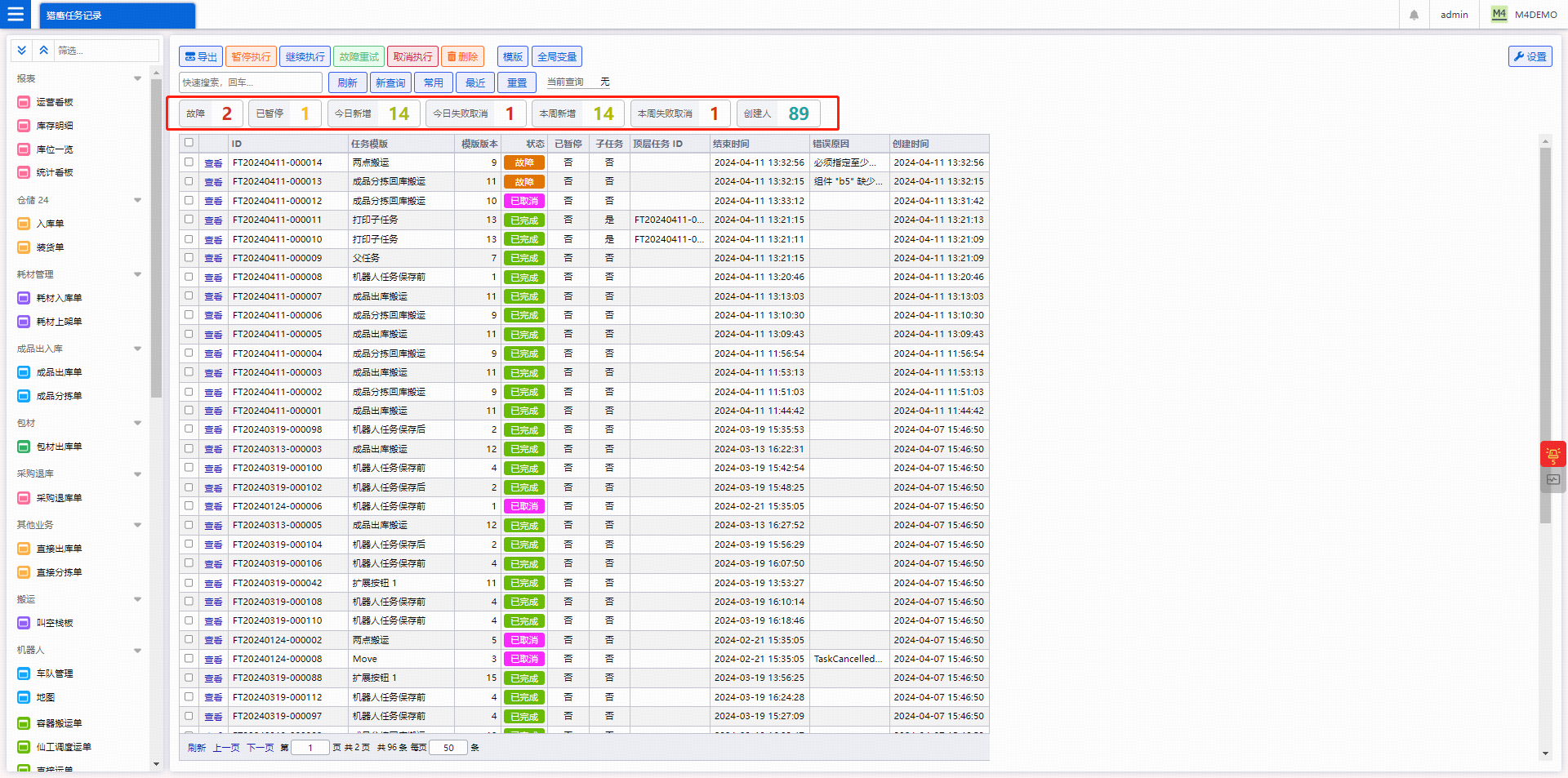Click the red alarm icon on right edge
The width and height of the screenshot is (1568, 778).
coord(1552,455)
